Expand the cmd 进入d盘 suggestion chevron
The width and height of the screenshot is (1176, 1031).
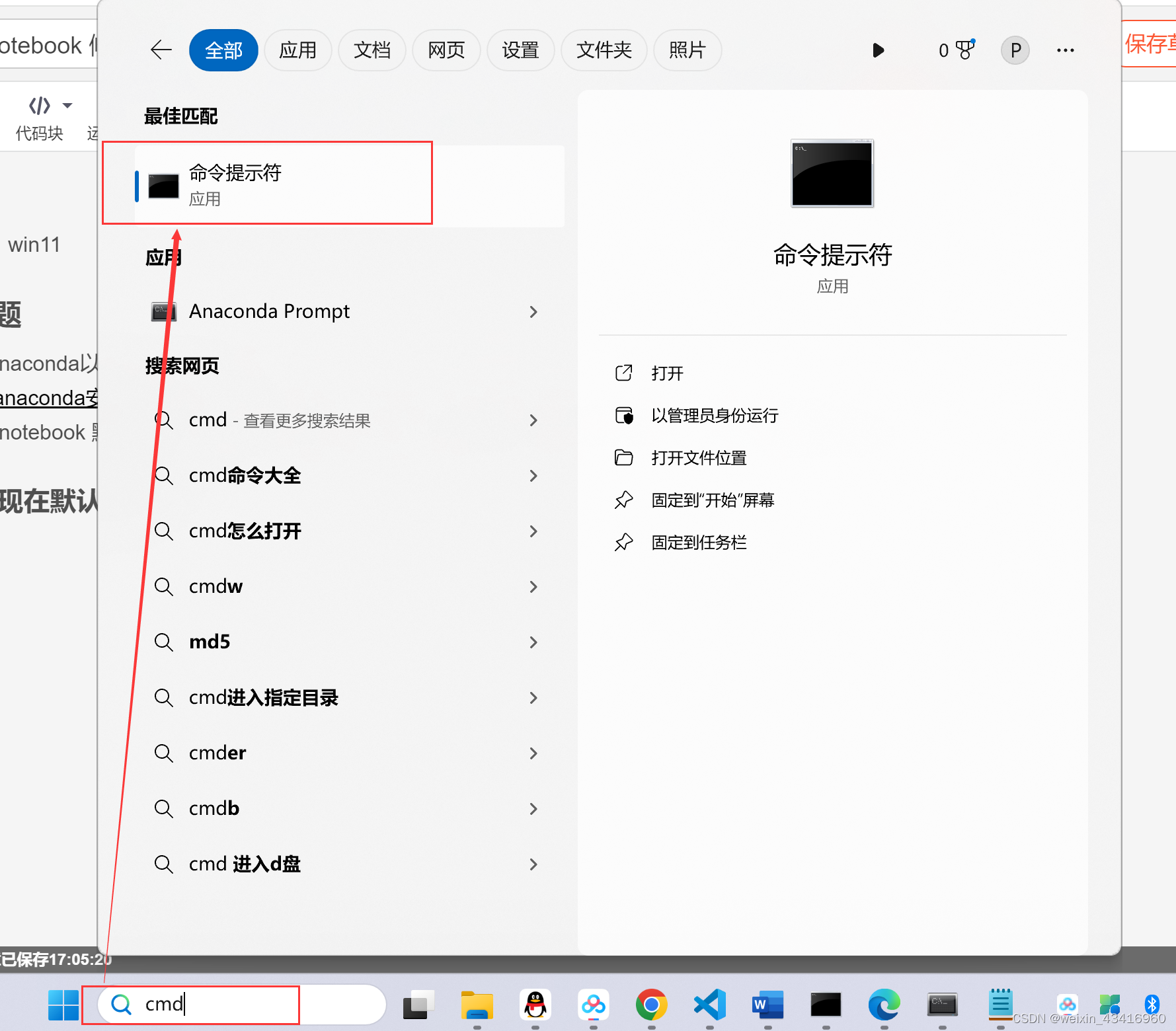click(x=533, y=864)
